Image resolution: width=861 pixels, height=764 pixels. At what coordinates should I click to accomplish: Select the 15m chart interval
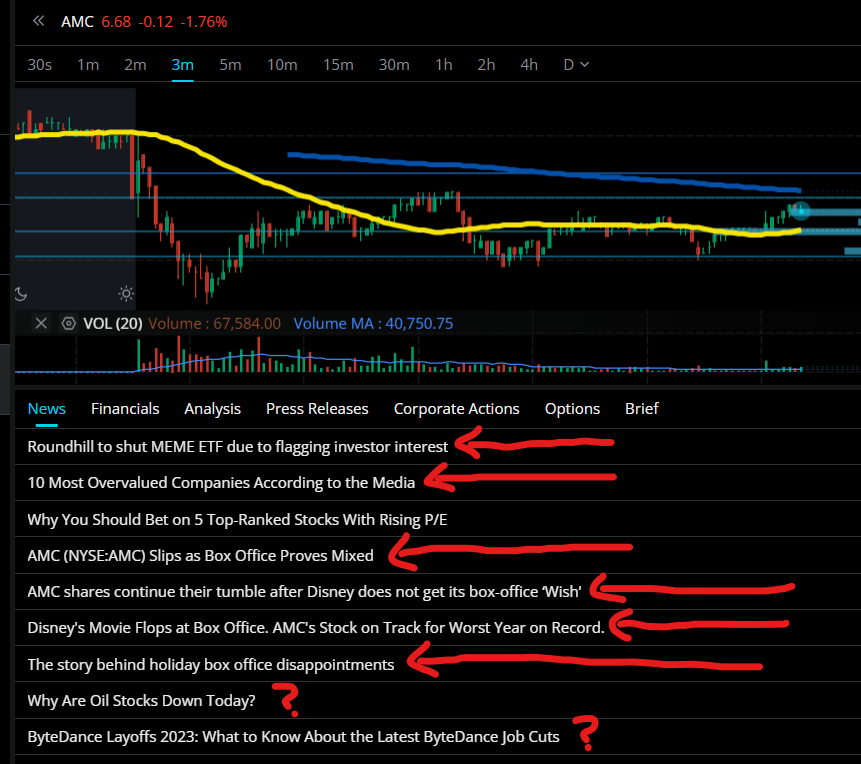[x=338, y=65]
